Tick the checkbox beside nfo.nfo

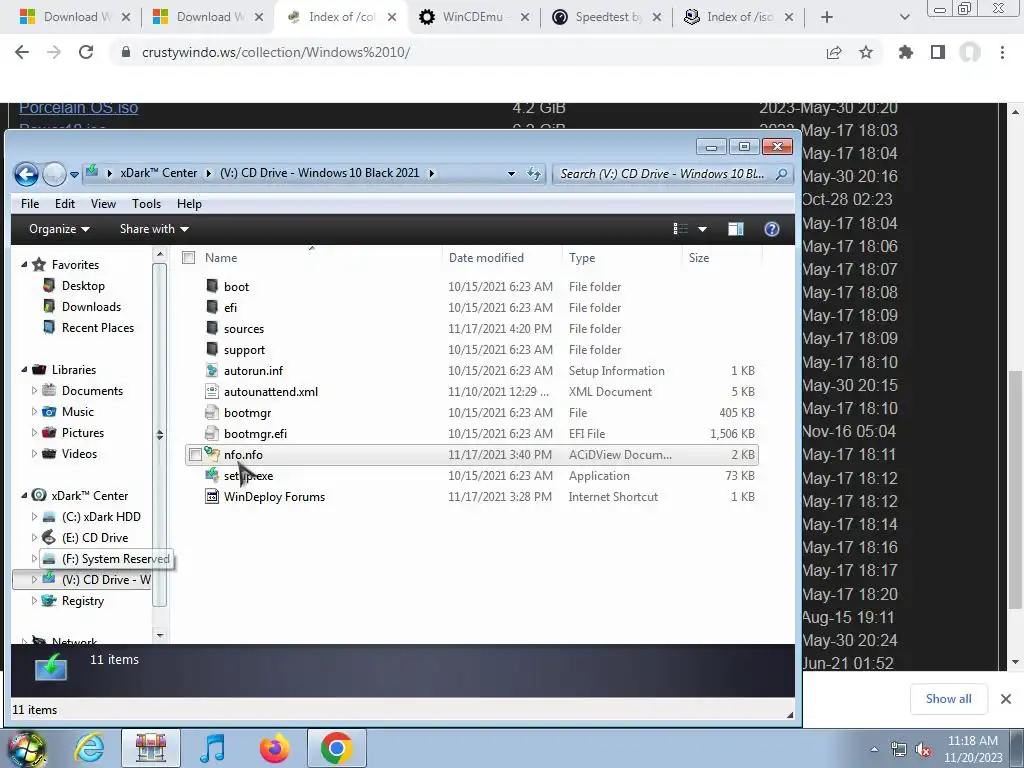coord(195,455)
